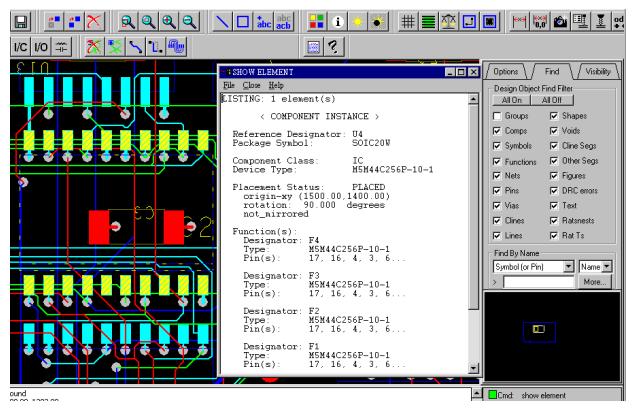Click the balance scales icon
638x412 pixels.
[x=448, y=22]
